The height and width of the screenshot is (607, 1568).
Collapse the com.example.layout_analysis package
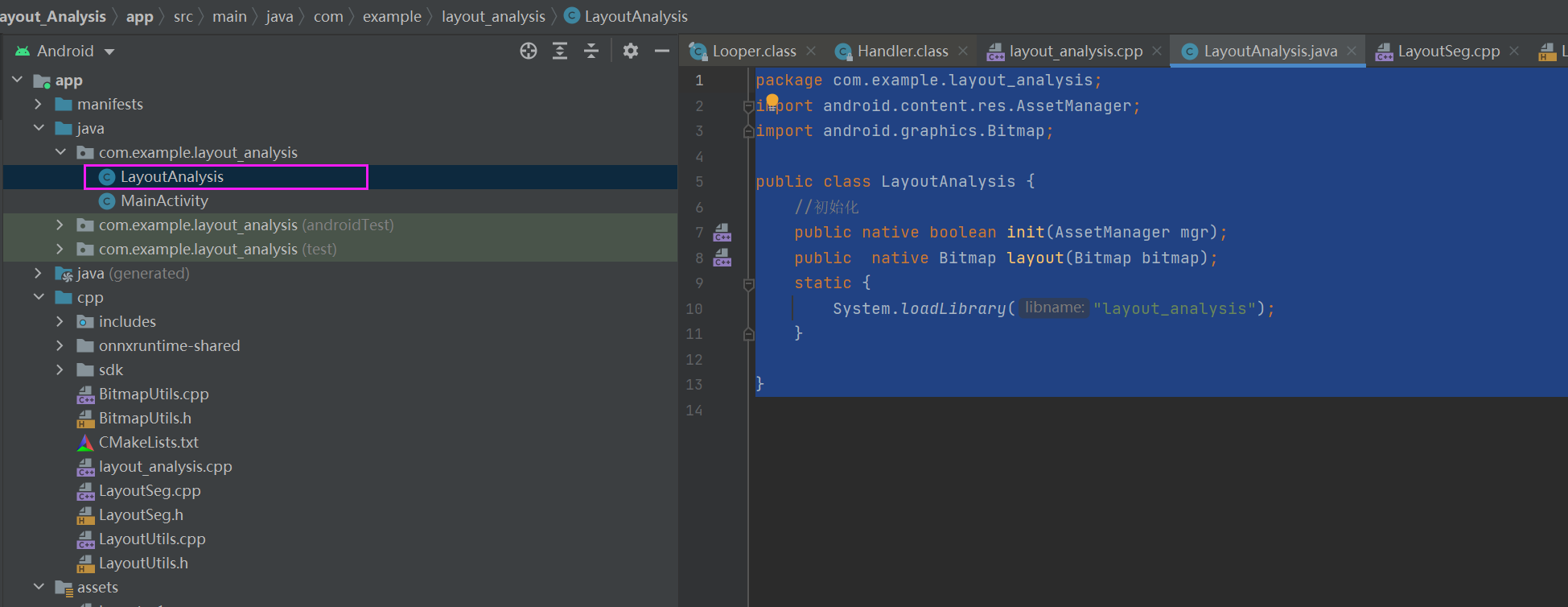pyautogui.click(x=60, y=152)
